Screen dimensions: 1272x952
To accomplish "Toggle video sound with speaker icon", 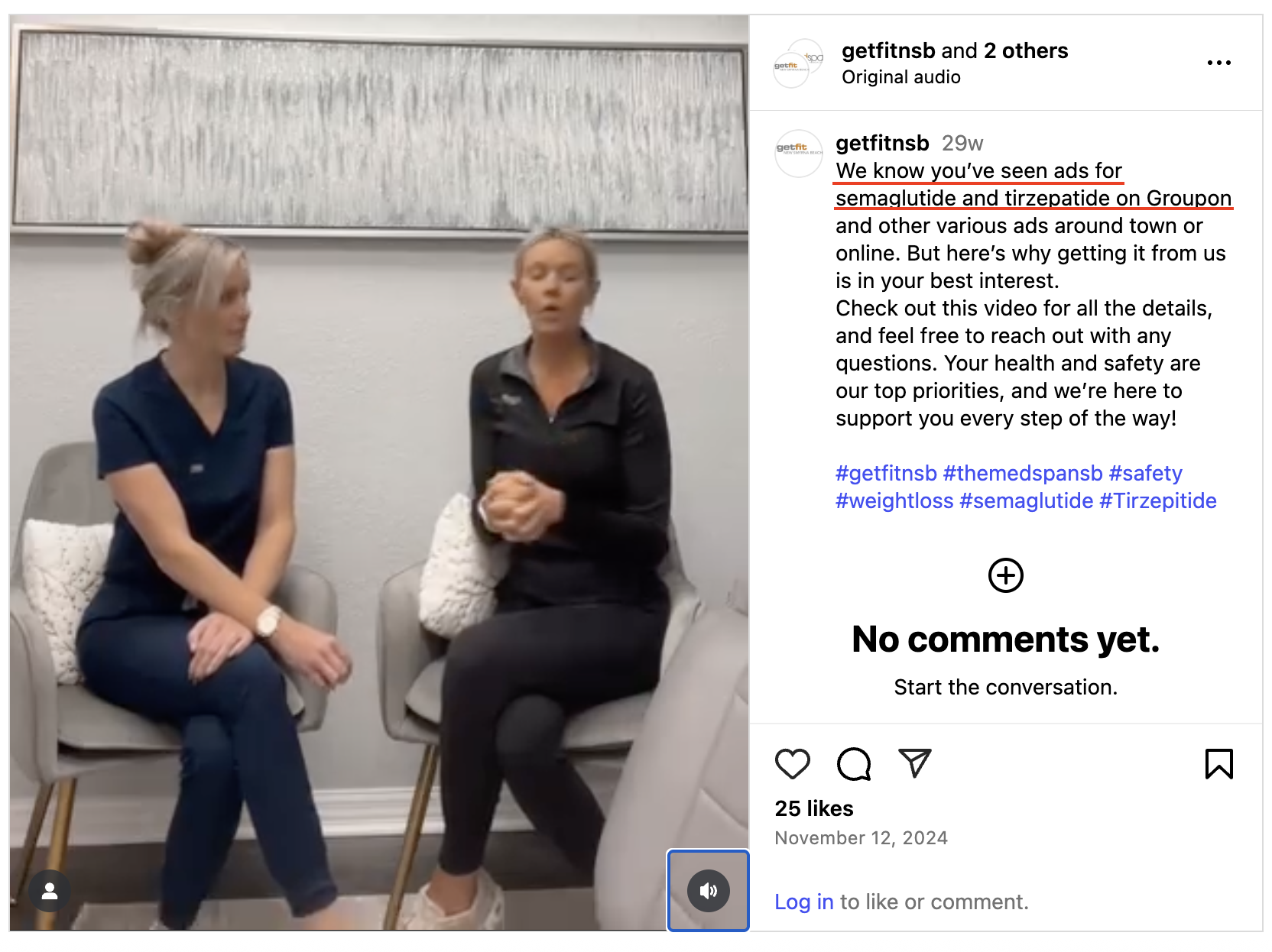I will point(708,891).
